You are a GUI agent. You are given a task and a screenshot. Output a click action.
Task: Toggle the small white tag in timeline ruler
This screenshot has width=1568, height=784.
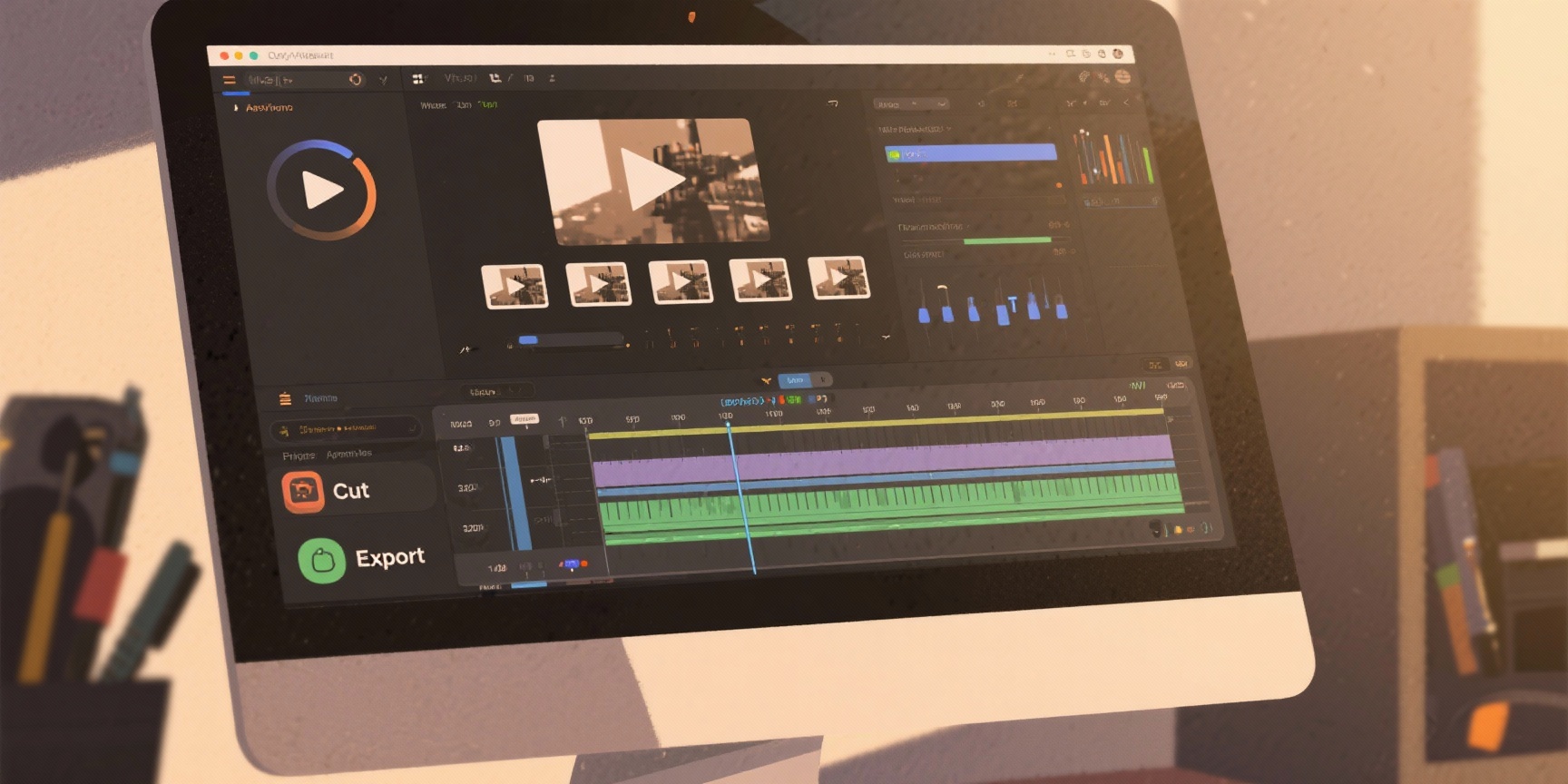click(x=524, y=419)
